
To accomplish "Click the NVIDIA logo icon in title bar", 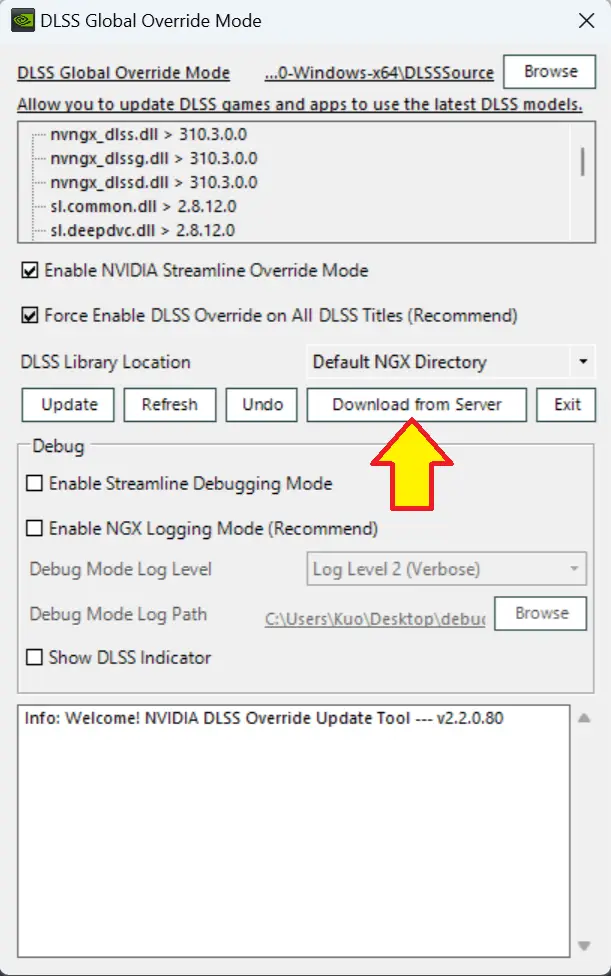I will (23, 21).
